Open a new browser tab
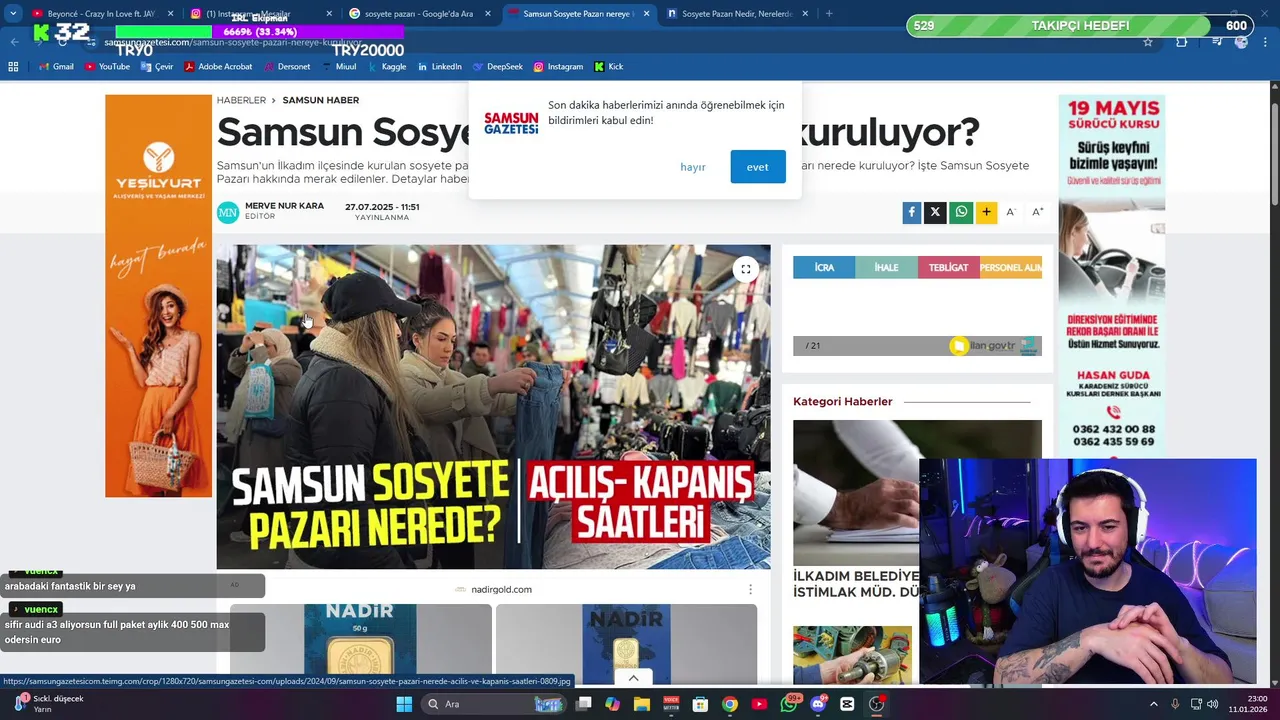The image size is (1280, 720). point(829,14)
